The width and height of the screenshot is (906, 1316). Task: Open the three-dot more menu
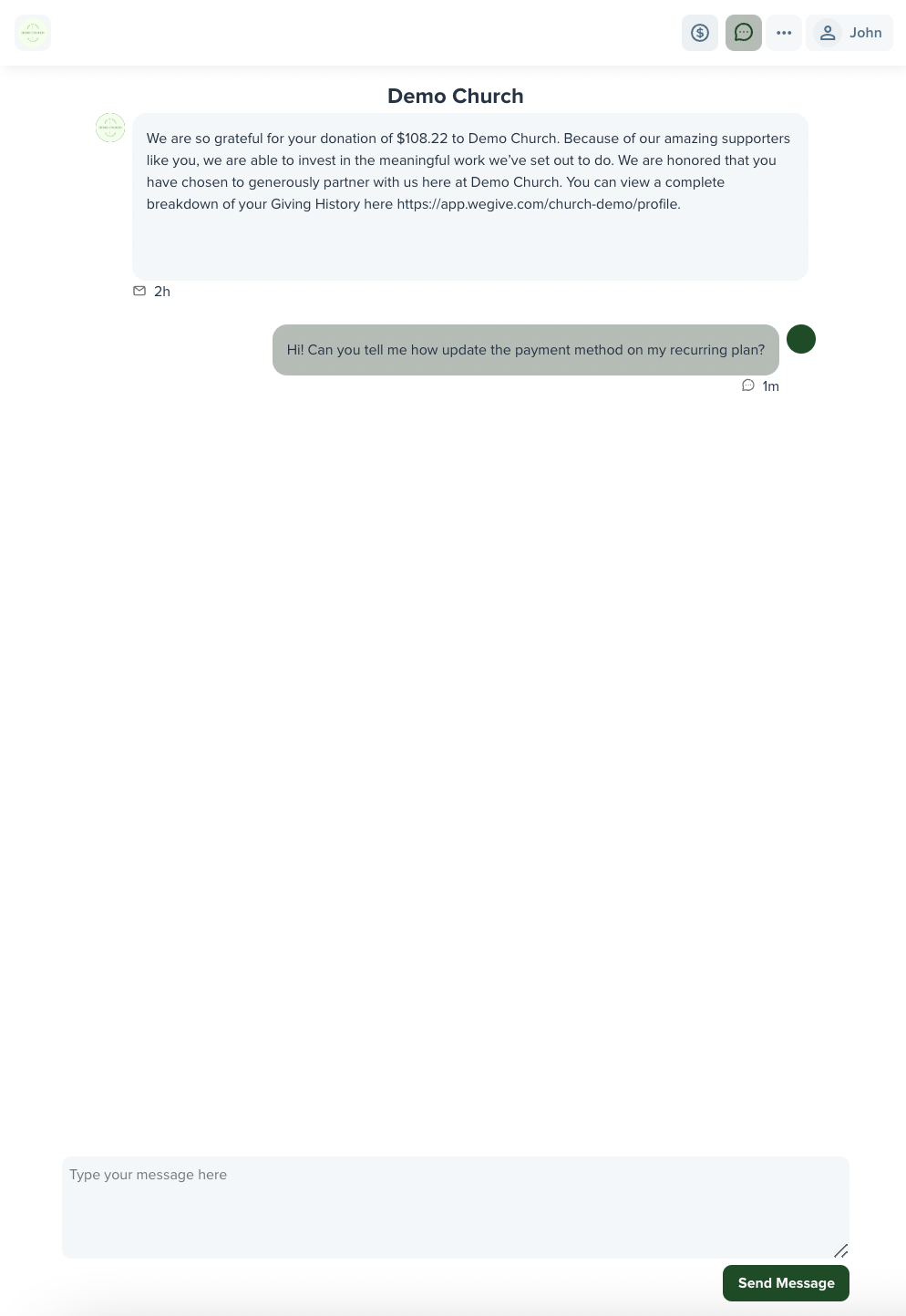click(784, 33)
